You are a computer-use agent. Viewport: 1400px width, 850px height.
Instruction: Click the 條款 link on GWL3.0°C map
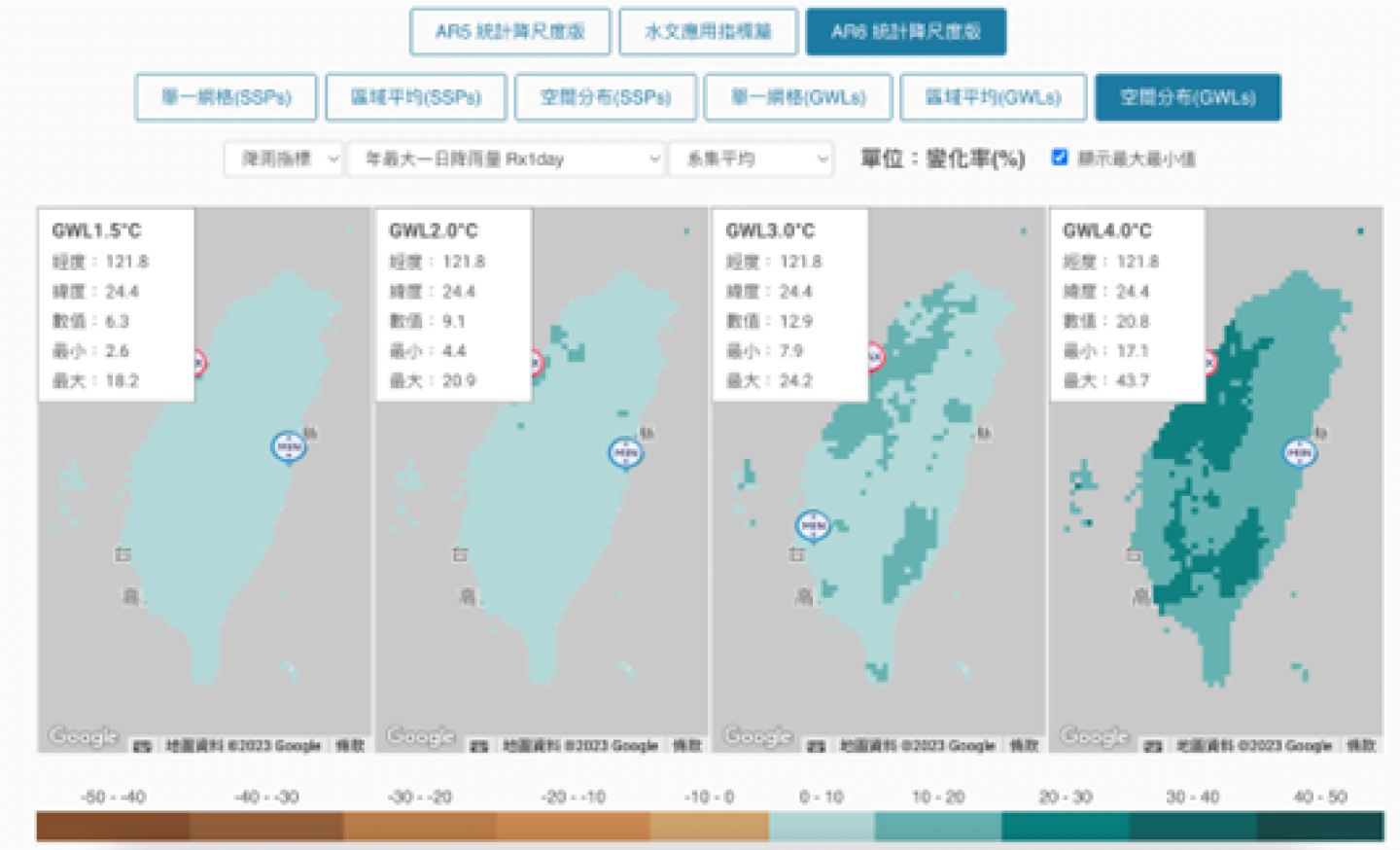coord(1024,745)
